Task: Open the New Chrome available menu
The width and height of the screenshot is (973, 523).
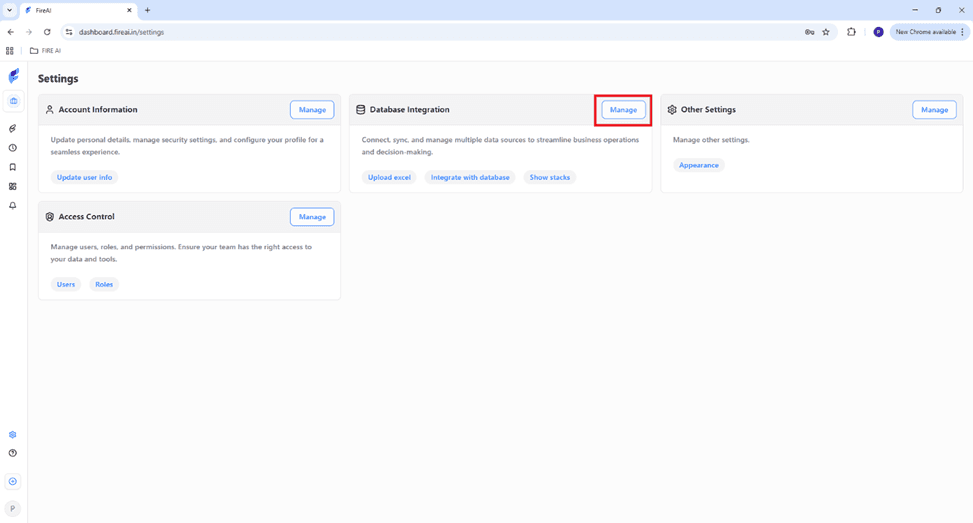Action: 929,32
